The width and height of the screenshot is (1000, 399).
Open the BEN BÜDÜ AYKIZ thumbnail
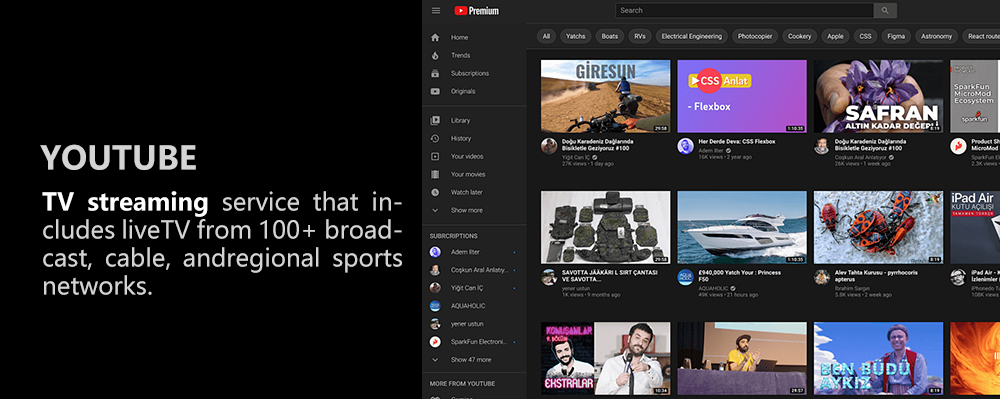tap(878, 358)
